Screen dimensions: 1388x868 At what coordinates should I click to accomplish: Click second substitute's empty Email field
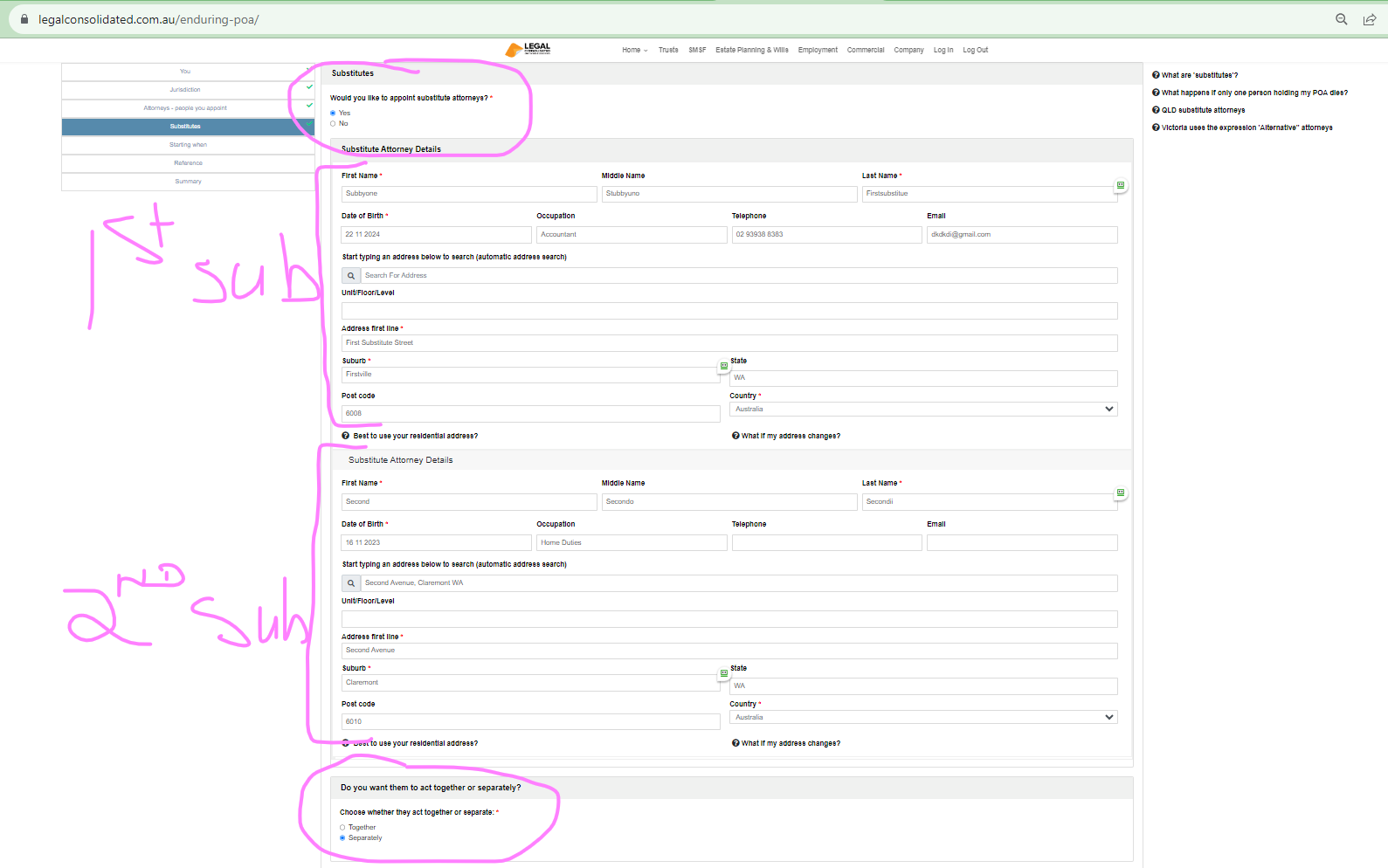tap(1022, 542)
